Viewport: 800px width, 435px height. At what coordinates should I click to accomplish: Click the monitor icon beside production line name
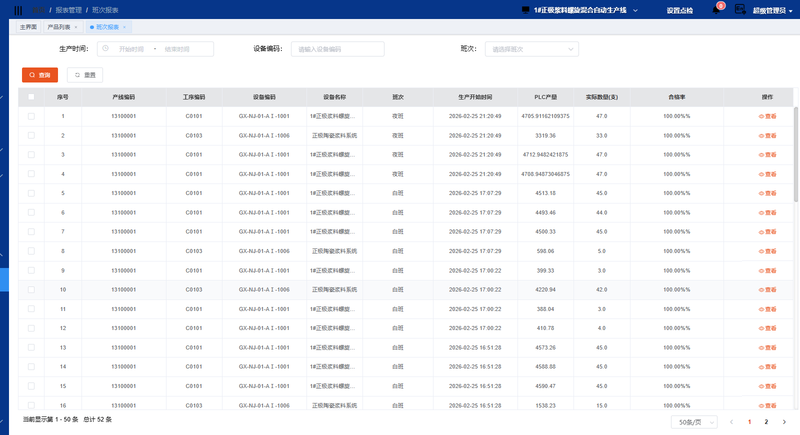pyautogui.click(x=526, y=9)
